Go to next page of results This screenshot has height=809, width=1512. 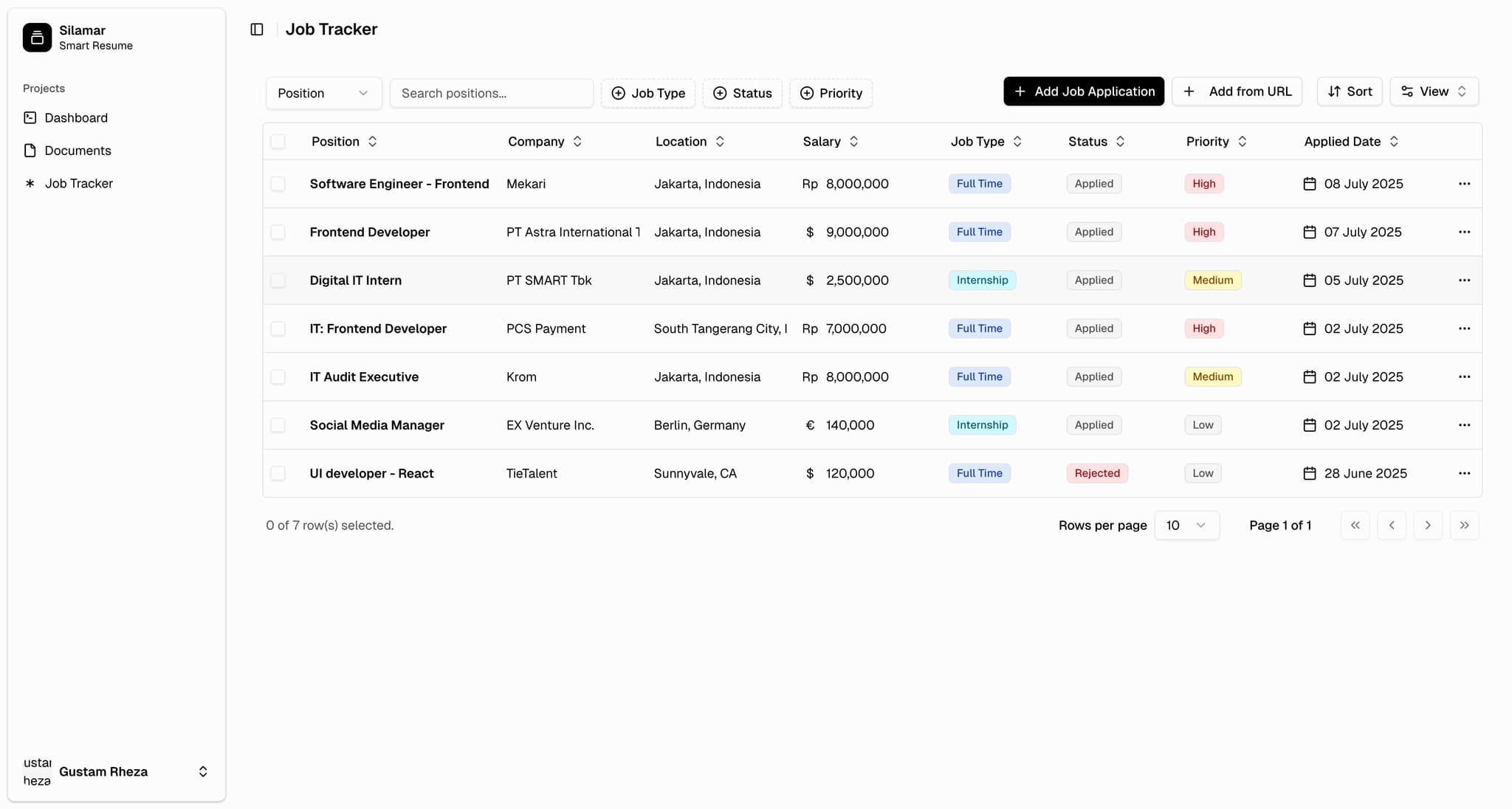(x=1428, y=526)
